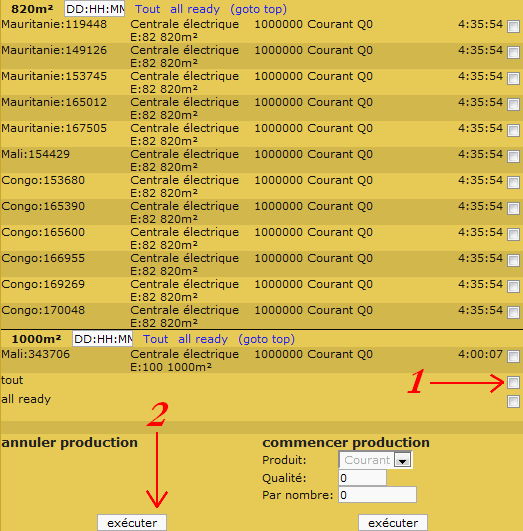Click '(goto top)' link in 1000m² section
523x531 pixels.
tap(266, 339)
